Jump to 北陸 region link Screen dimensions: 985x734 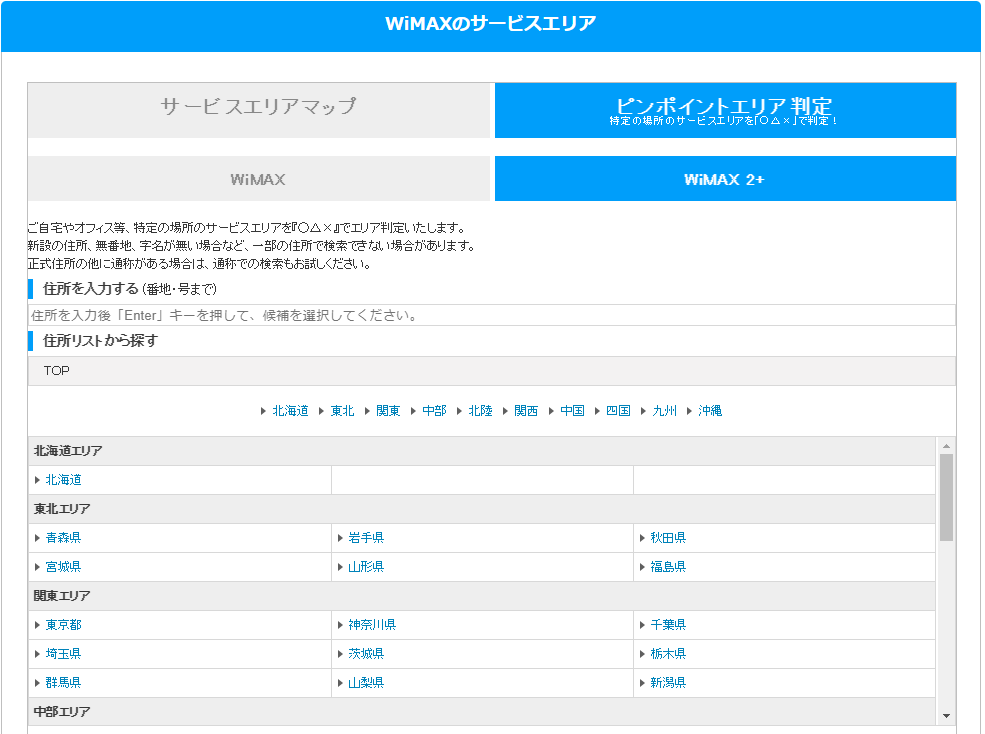click(481, 410)
